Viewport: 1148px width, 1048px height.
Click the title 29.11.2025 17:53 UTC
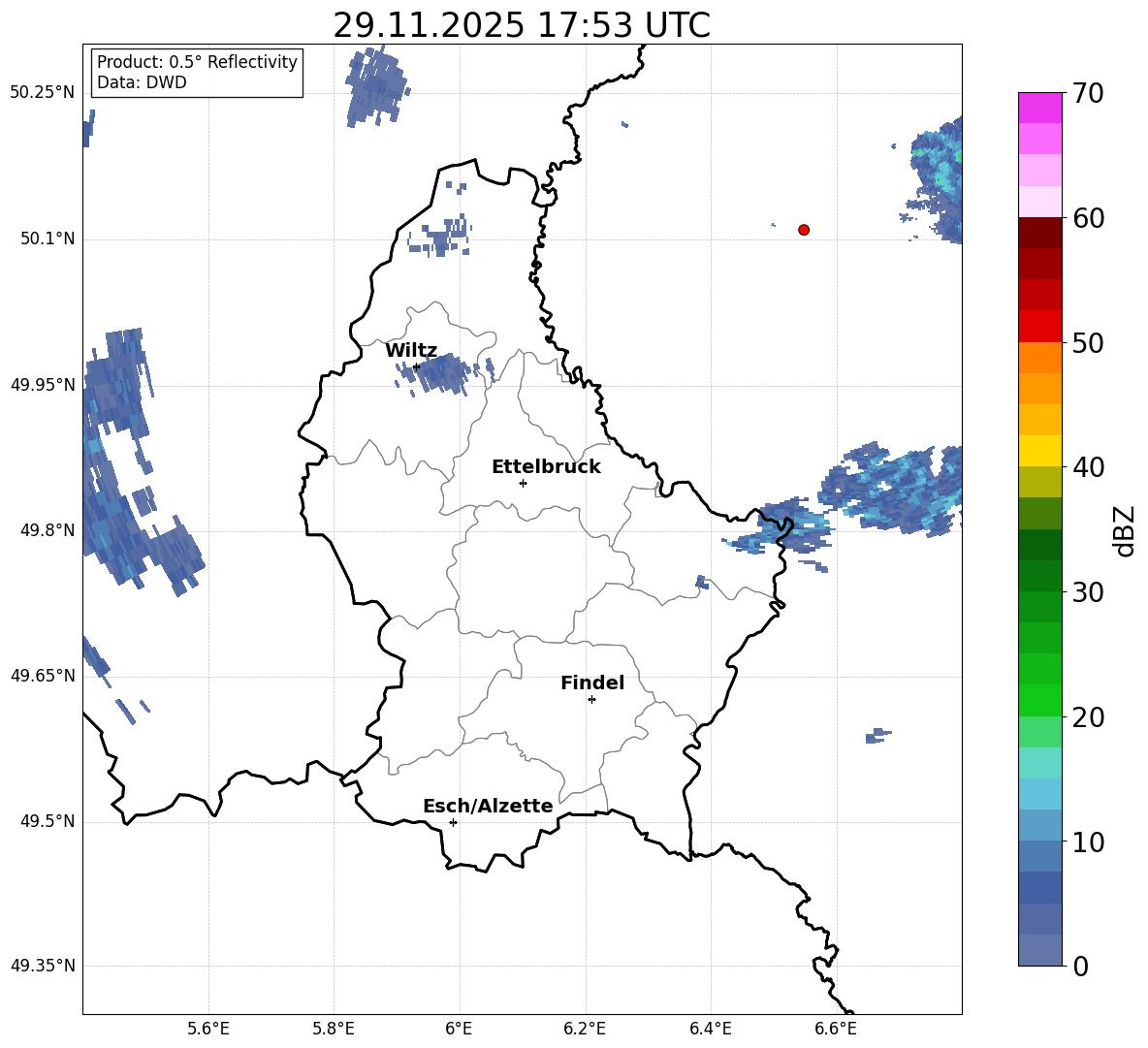(522, 25)
